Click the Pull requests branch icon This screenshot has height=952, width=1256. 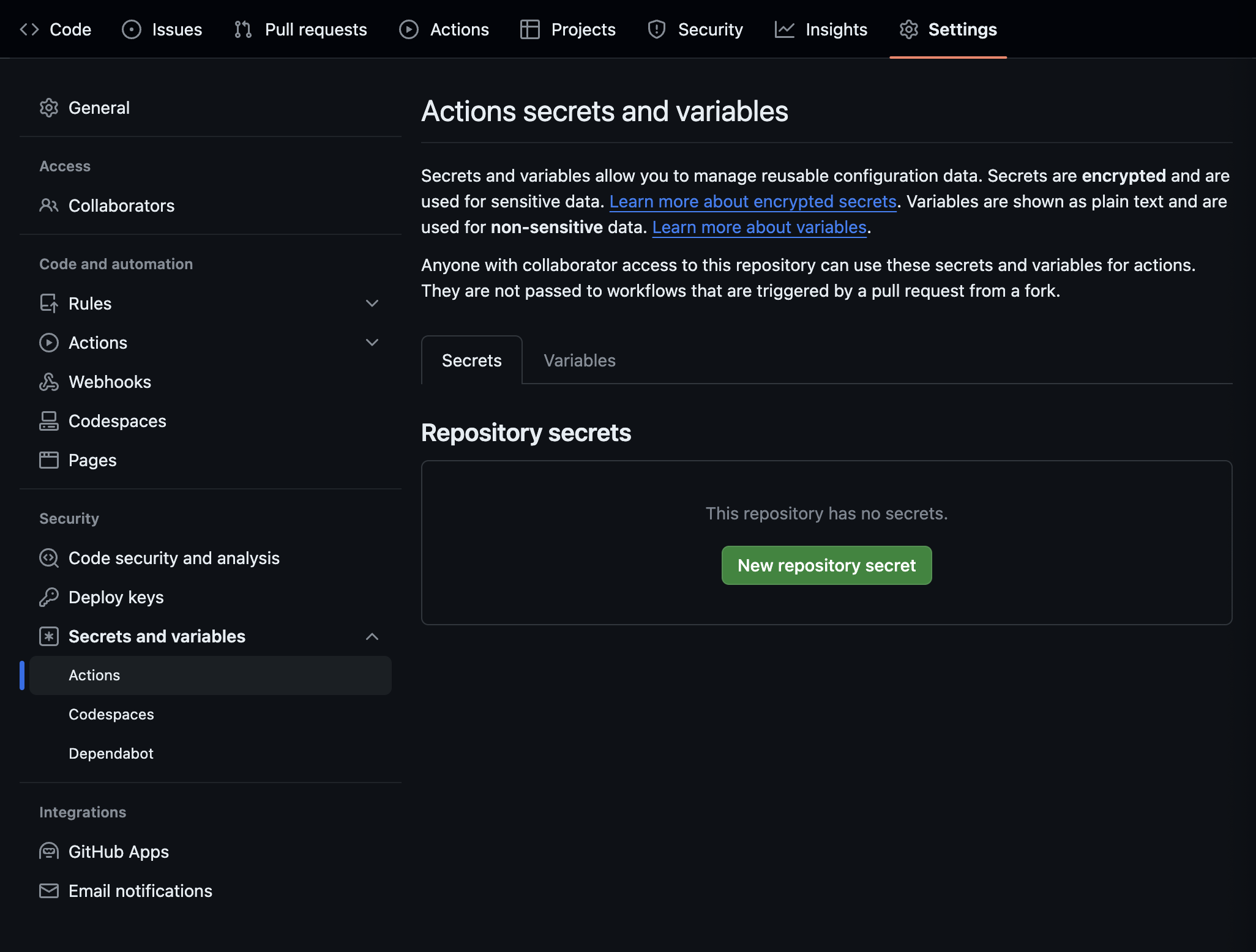pos(242,29)
